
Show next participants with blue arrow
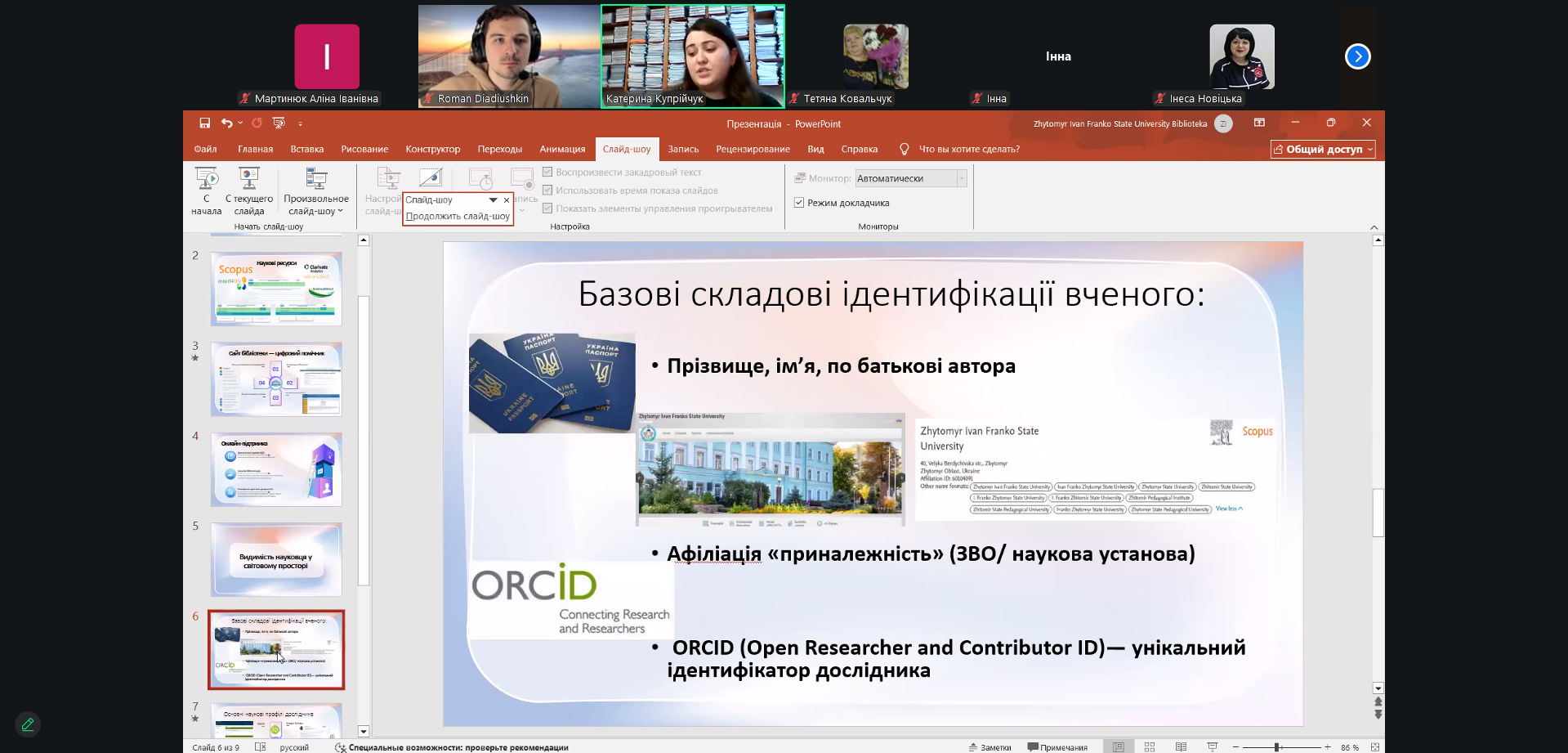[x=1357, y=56]
